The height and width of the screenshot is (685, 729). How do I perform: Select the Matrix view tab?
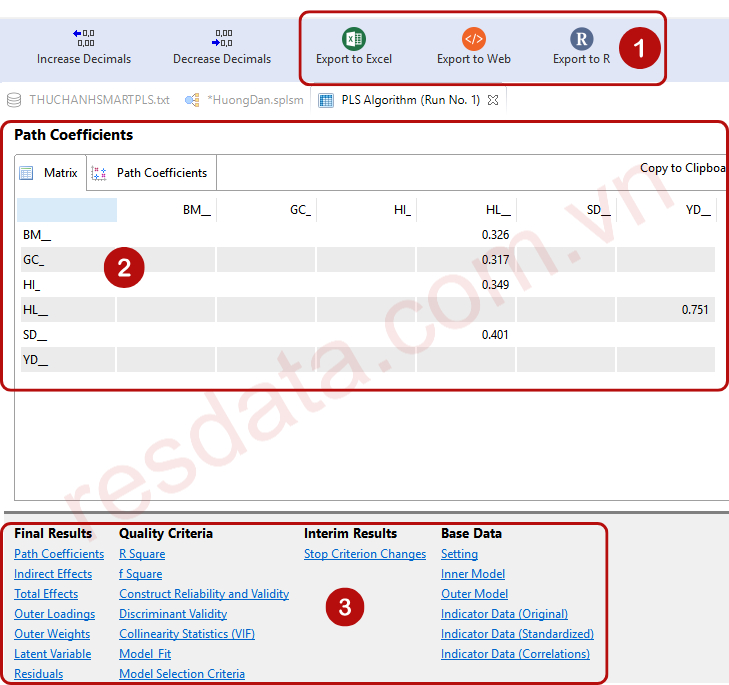[51, 173]
